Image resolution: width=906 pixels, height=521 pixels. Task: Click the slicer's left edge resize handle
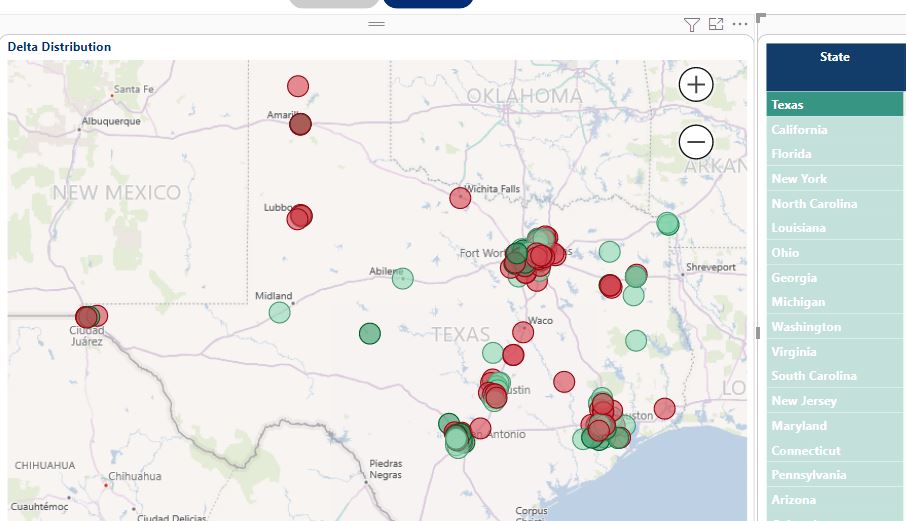pos(758,332)
